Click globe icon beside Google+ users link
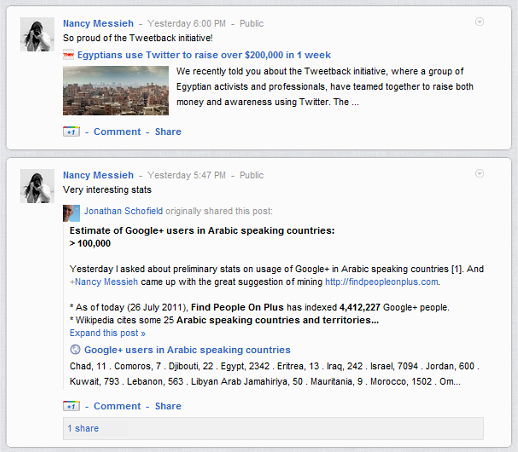Screen dimensions: 518x452 [x=75, y=350]
